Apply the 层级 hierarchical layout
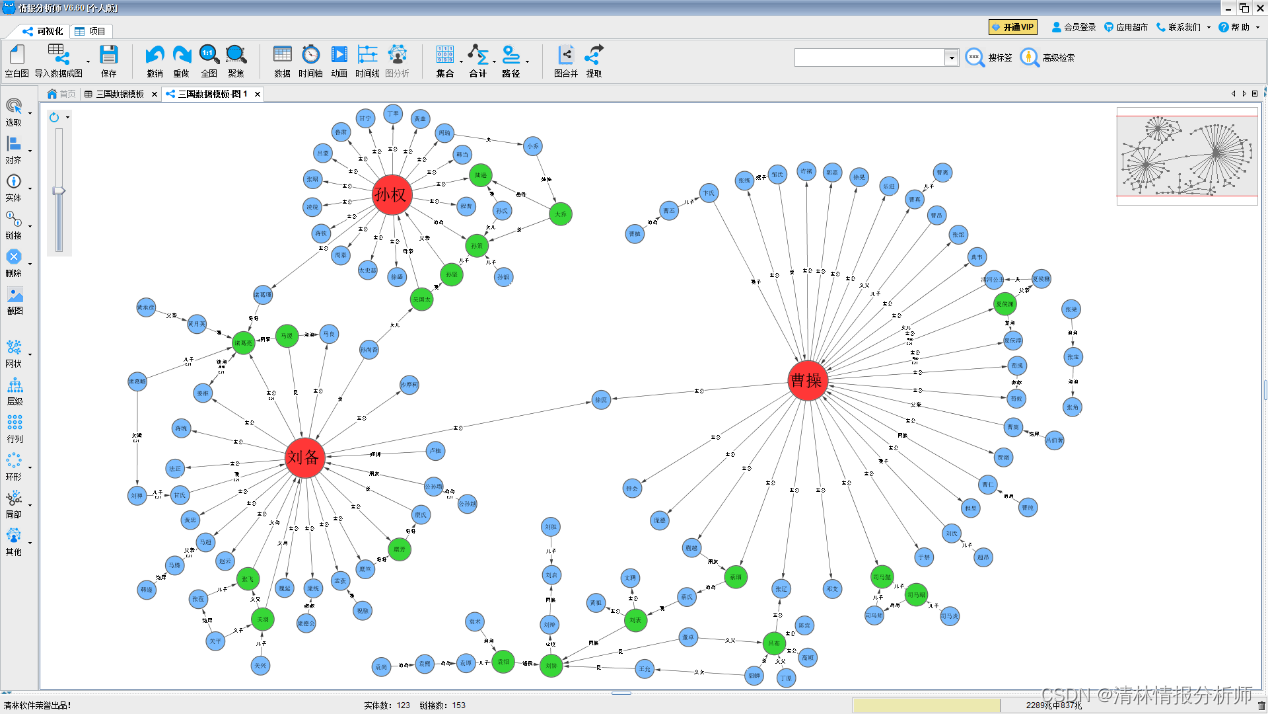This screenshot has height=714, width=1268. click(14, 391)
